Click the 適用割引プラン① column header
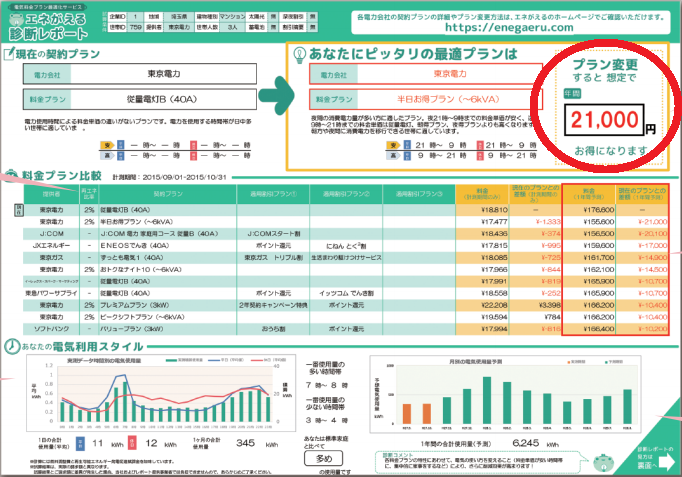The width and height of the screenshot is (682, 477). point(273,194)
